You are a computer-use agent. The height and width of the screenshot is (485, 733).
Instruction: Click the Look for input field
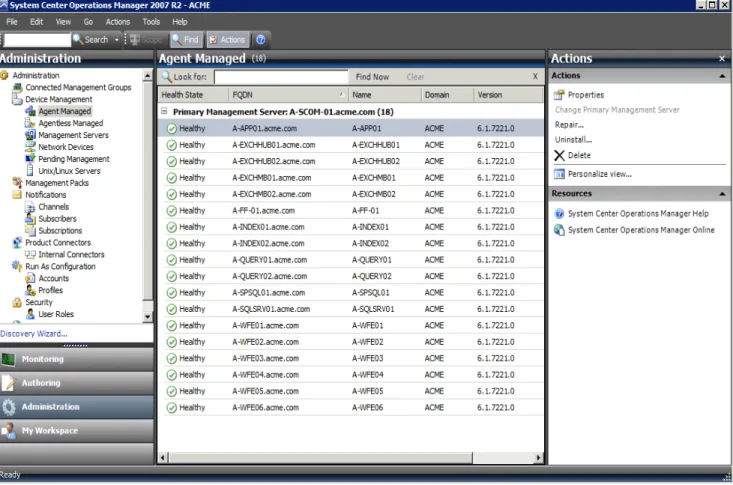coord(281,77)
